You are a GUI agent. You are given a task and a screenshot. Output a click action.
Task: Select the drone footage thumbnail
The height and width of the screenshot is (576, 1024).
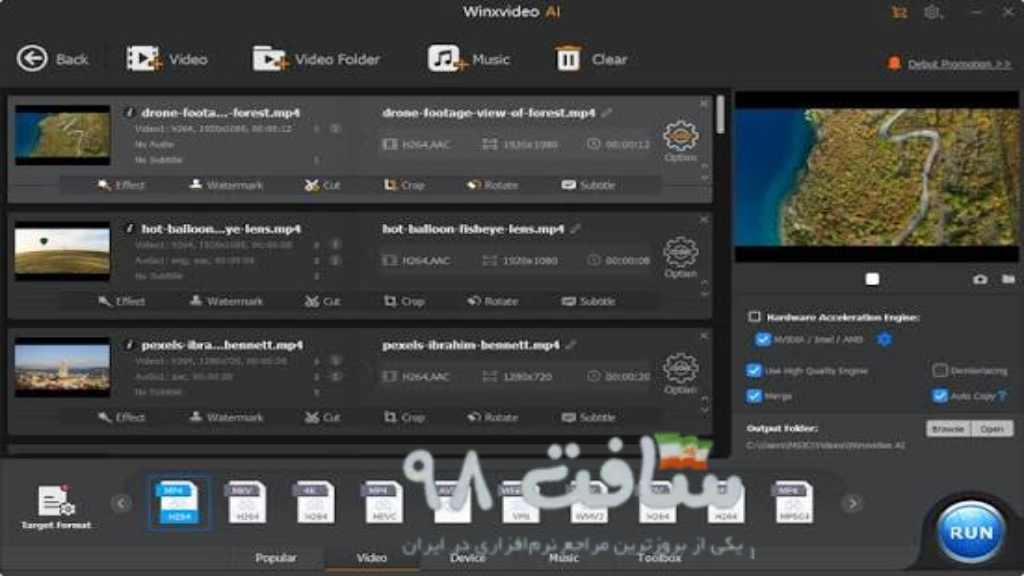tap(63, 135)
